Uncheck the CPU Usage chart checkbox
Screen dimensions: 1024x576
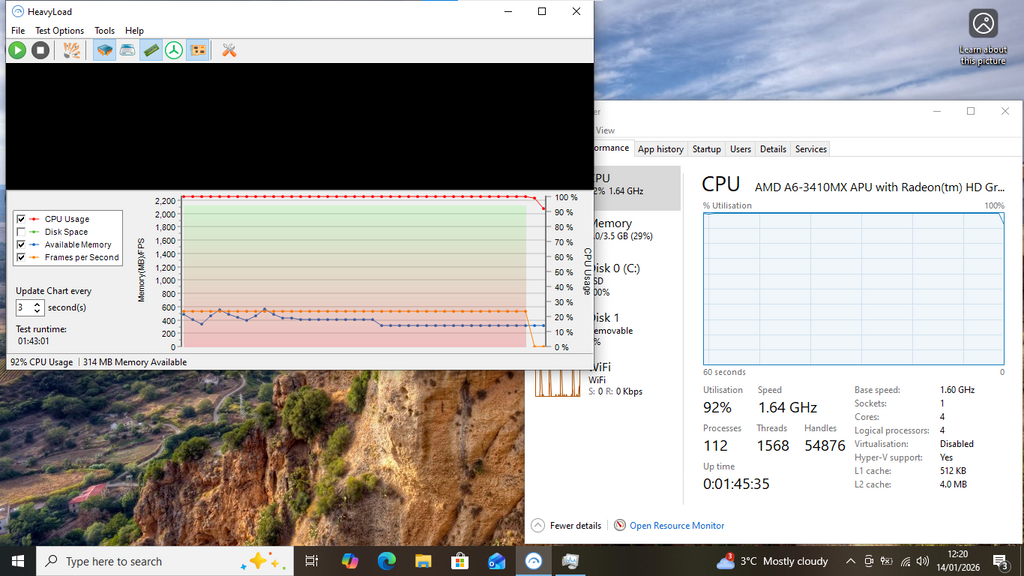point(21,219)
